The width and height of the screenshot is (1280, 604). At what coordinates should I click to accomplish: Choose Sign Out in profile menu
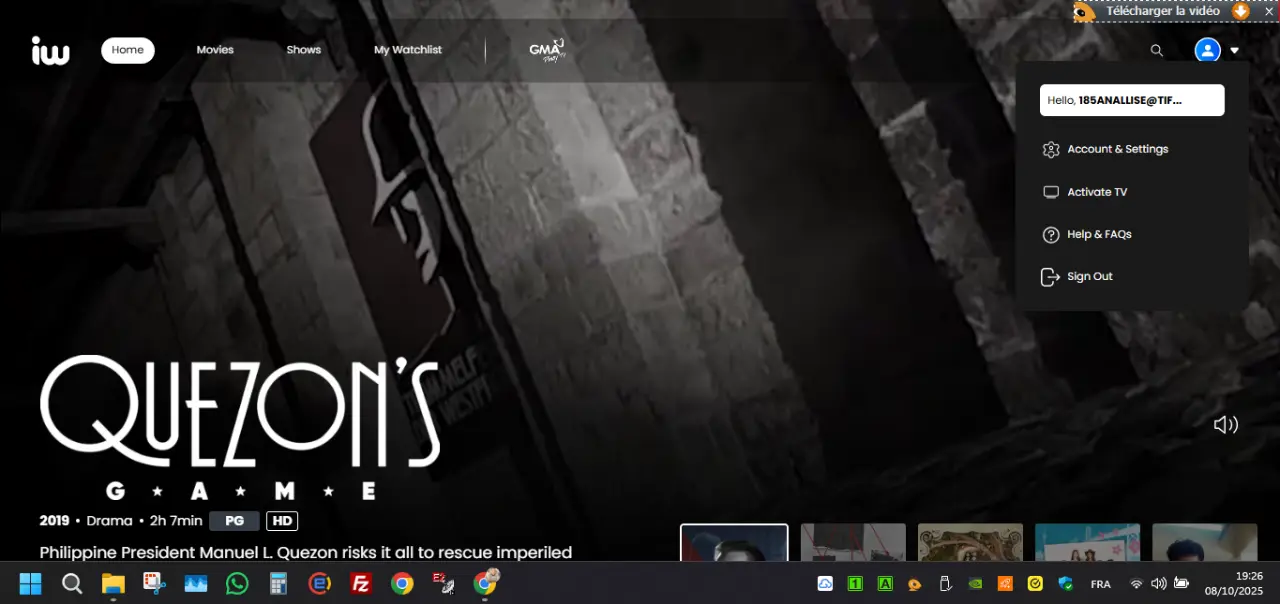[x=1077, y=276]
